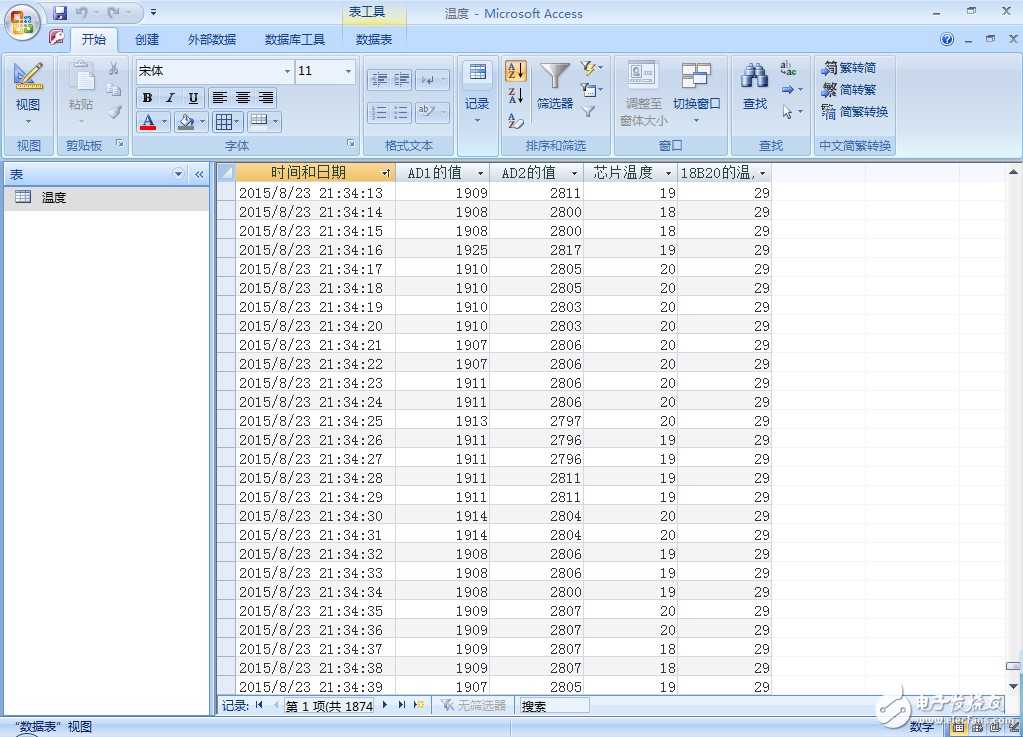Toggle Italic formatting

pos(170,98)
